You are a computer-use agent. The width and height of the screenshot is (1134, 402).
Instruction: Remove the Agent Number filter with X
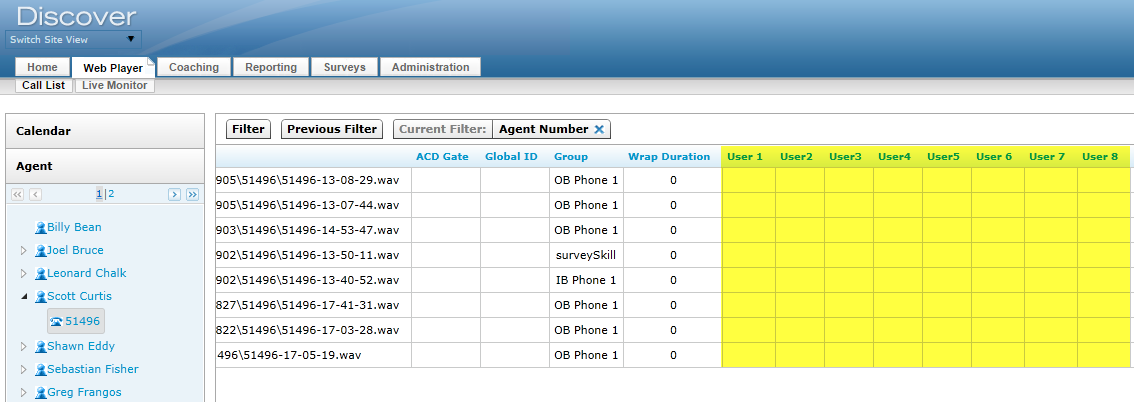(x=599, y=129)
